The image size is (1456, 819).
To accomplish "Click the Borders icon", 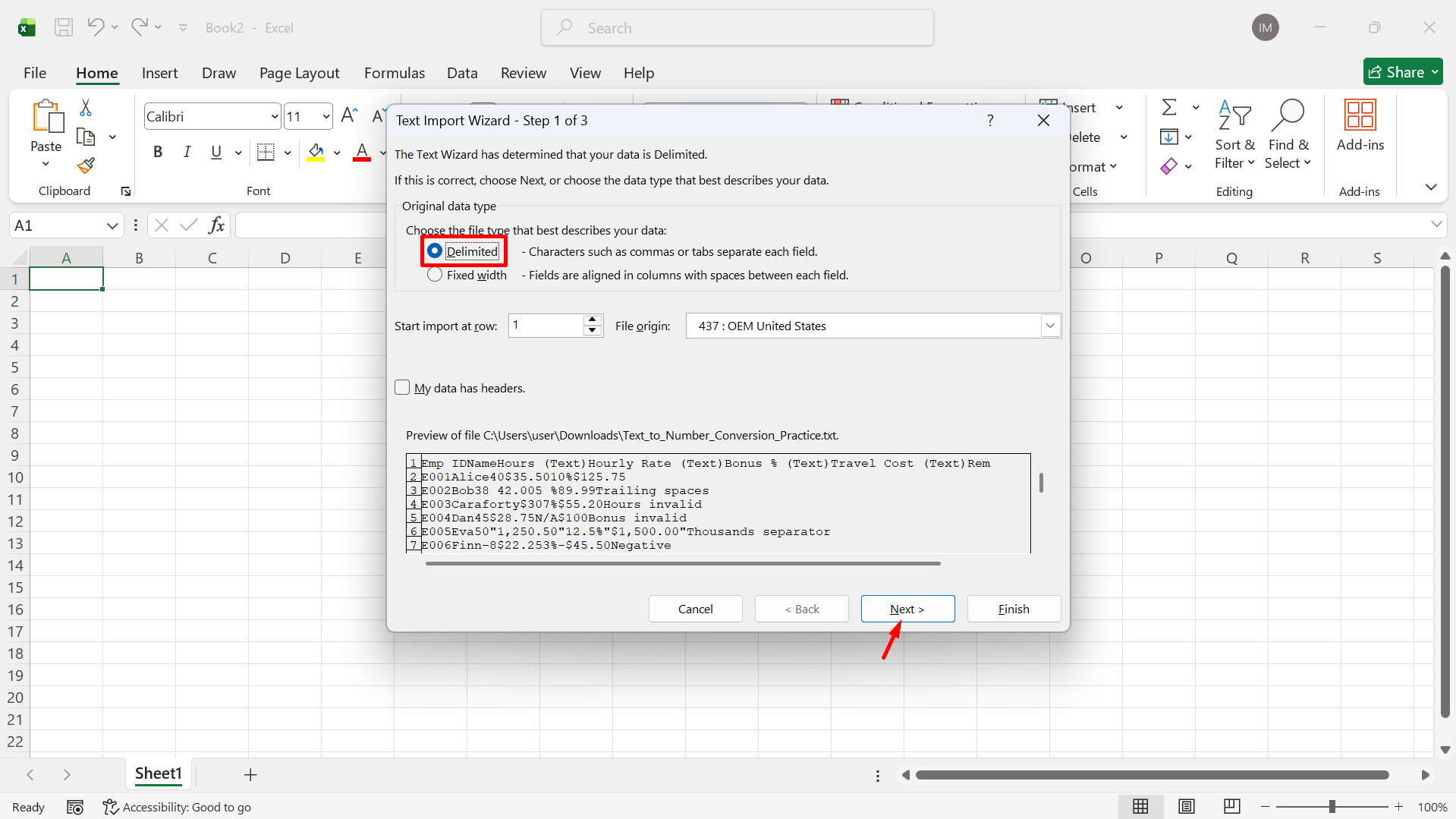I will 266,152.
